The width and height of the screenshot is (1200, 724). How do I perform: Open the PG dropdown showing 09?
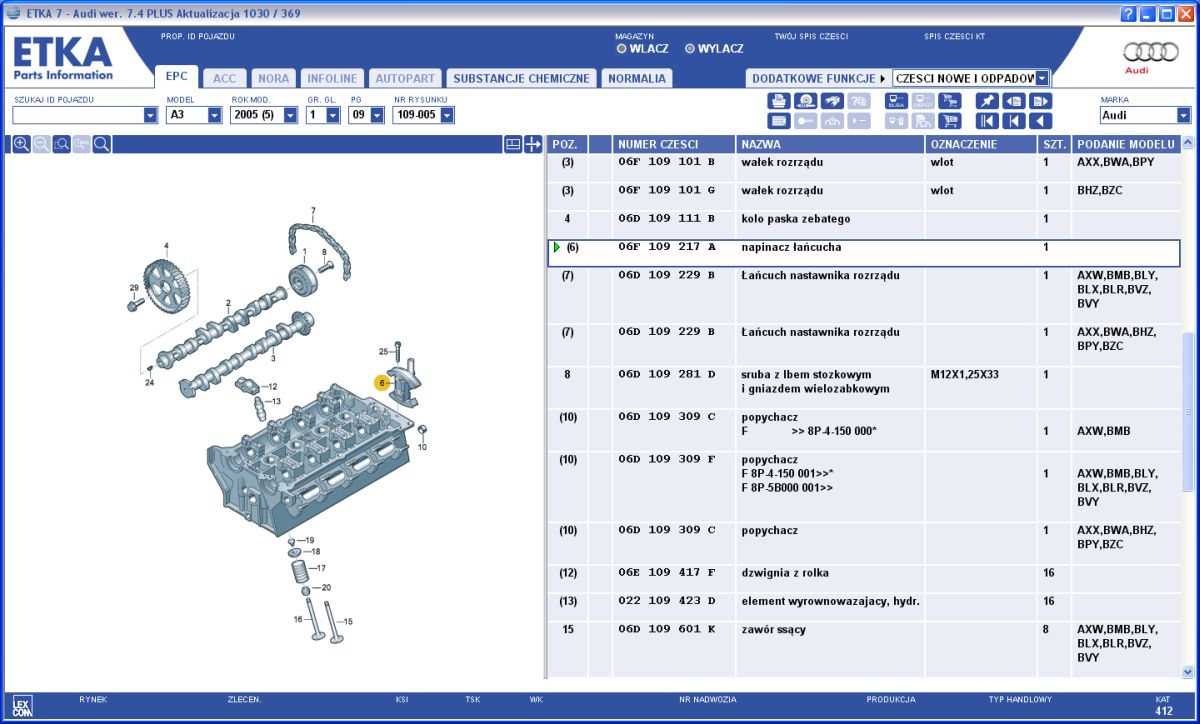(x=377, y=115)
